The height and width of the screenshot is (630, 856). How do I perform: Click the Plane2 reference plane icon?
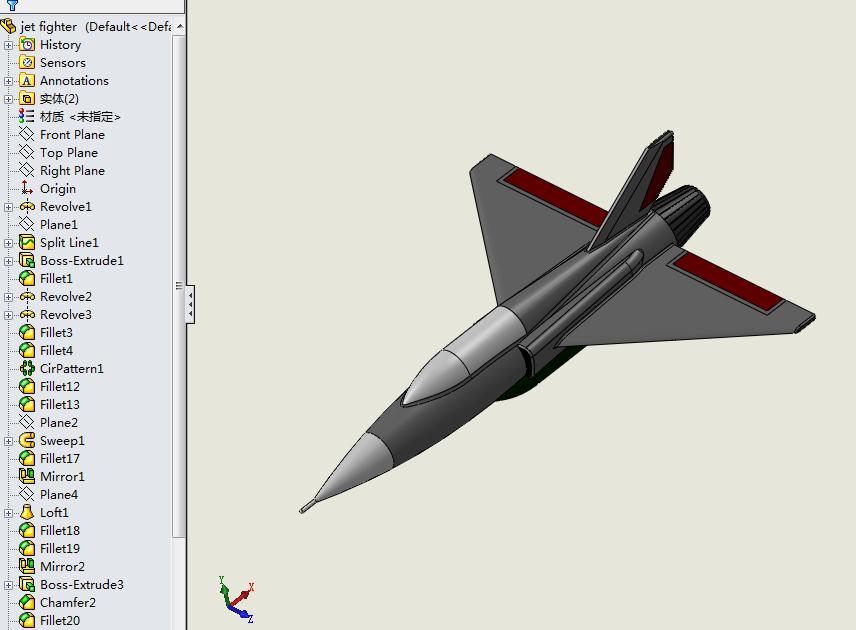coord(27,423)
